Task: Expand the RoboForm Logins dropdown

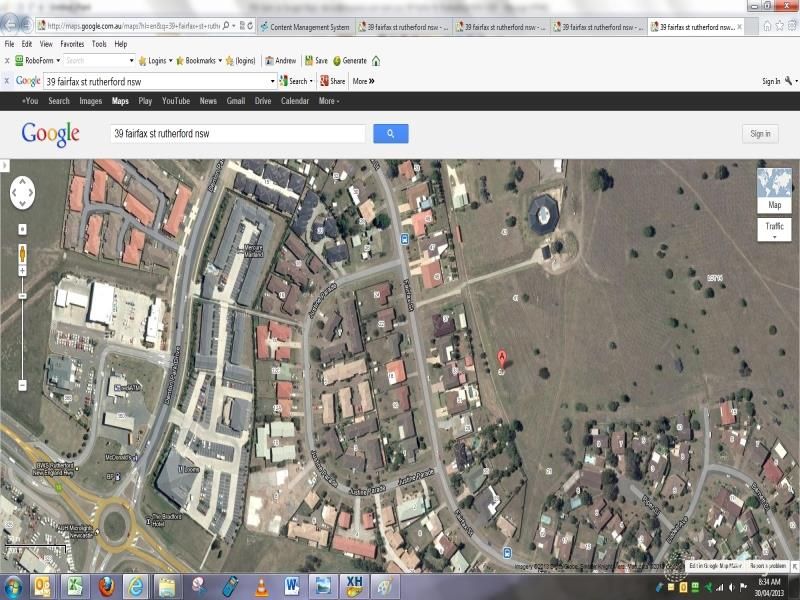Action: click(x=155, y=61)
